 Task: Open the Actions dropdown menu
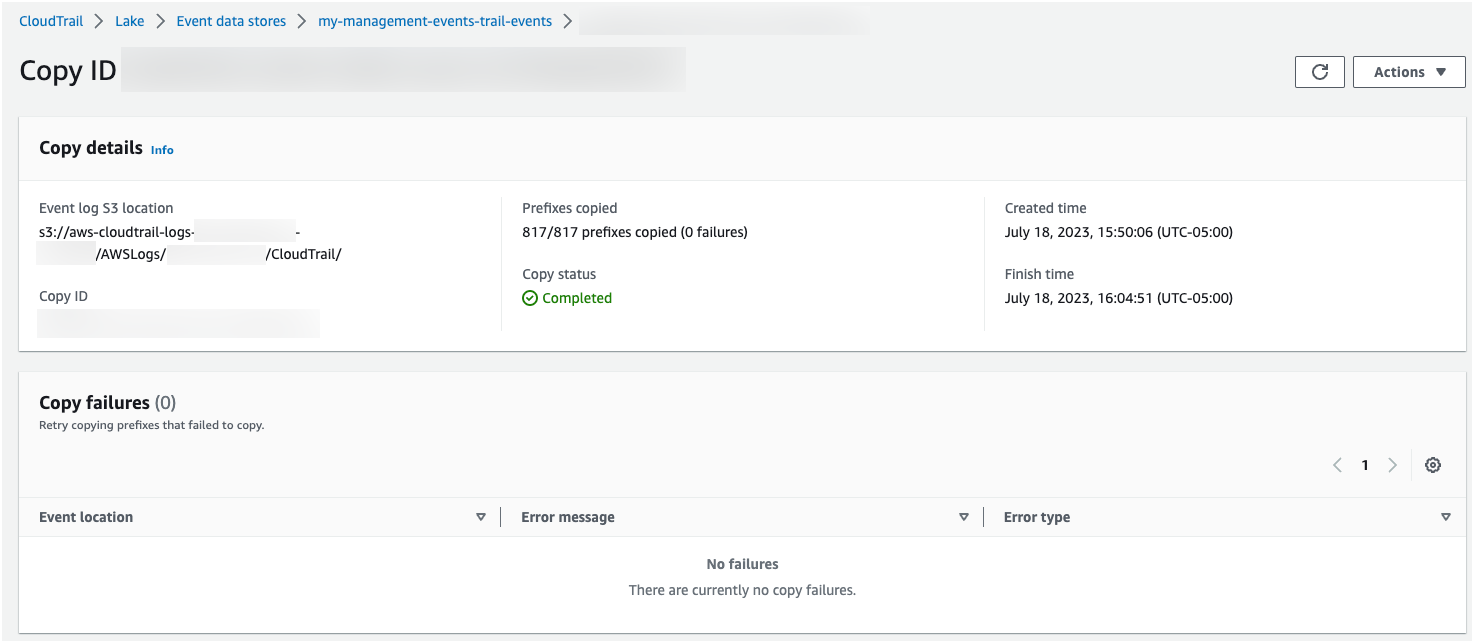tap(1408, 72)
